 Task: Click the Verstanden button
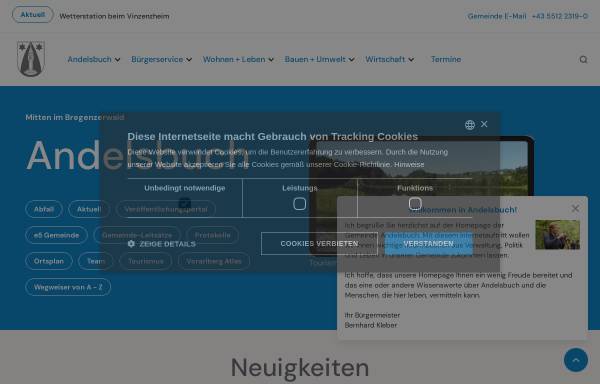[x=428, y=244]
